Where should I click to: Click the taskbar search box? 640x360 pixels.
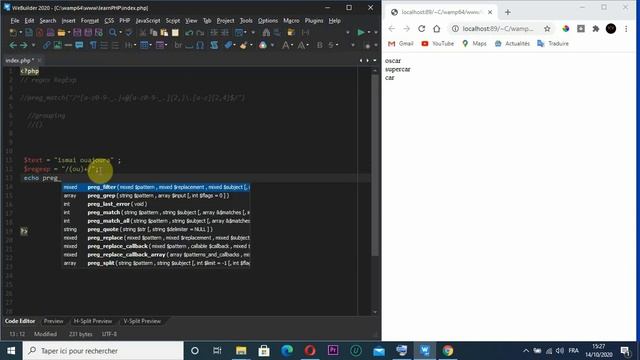click(103, 351)
